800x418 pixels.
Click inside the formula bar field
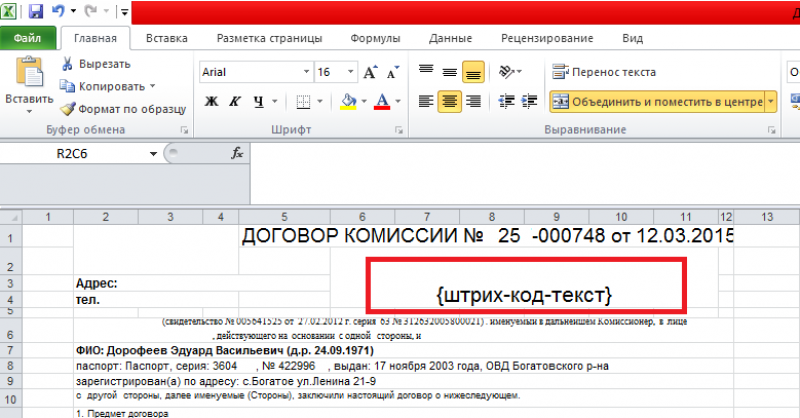(524, 174)
